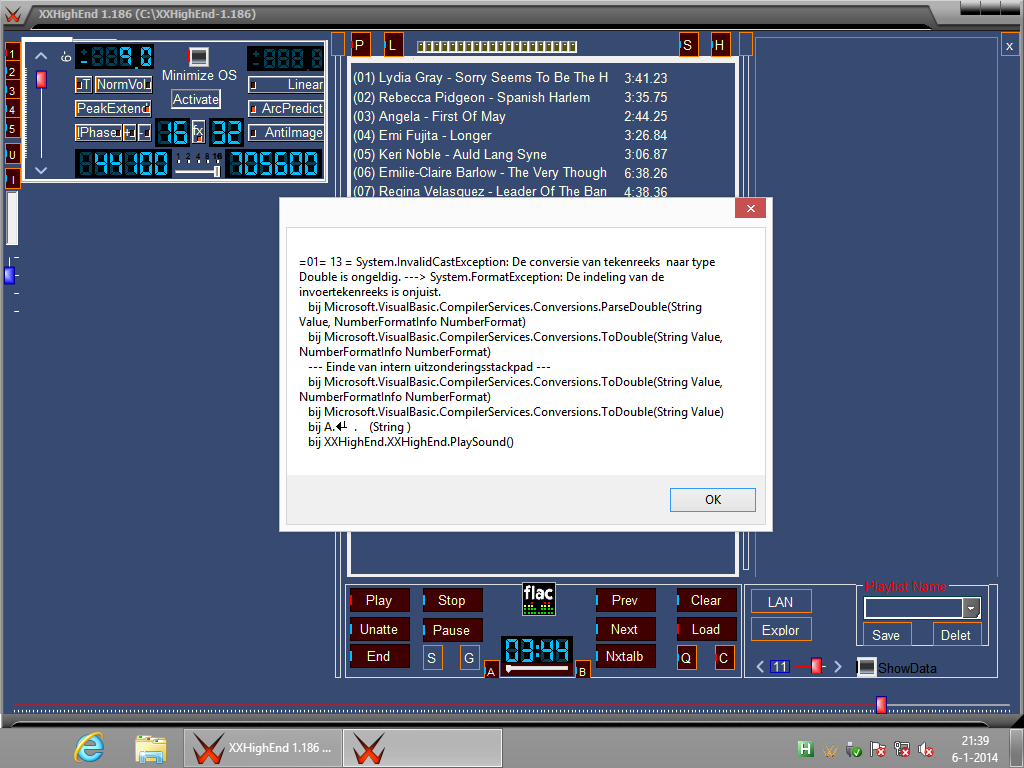Go to the previous track with Prev

pyautogui.click(x=625, y=600)
